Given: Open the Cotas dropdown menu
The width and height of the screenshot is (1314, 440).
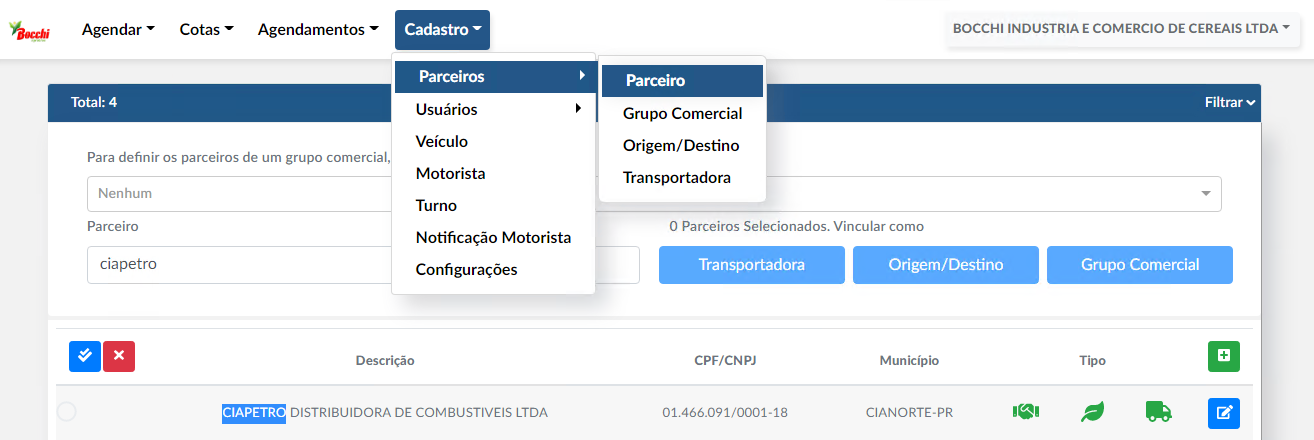Looking at the screenshot, I should [x=206, y=30].
